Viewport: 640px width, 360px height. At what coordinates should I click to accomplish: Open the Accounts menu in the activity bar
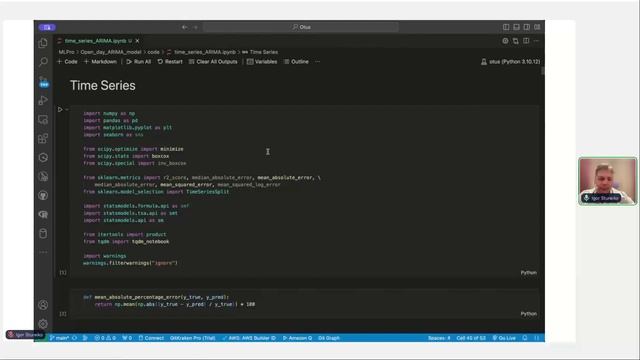(x=43, y=305)
